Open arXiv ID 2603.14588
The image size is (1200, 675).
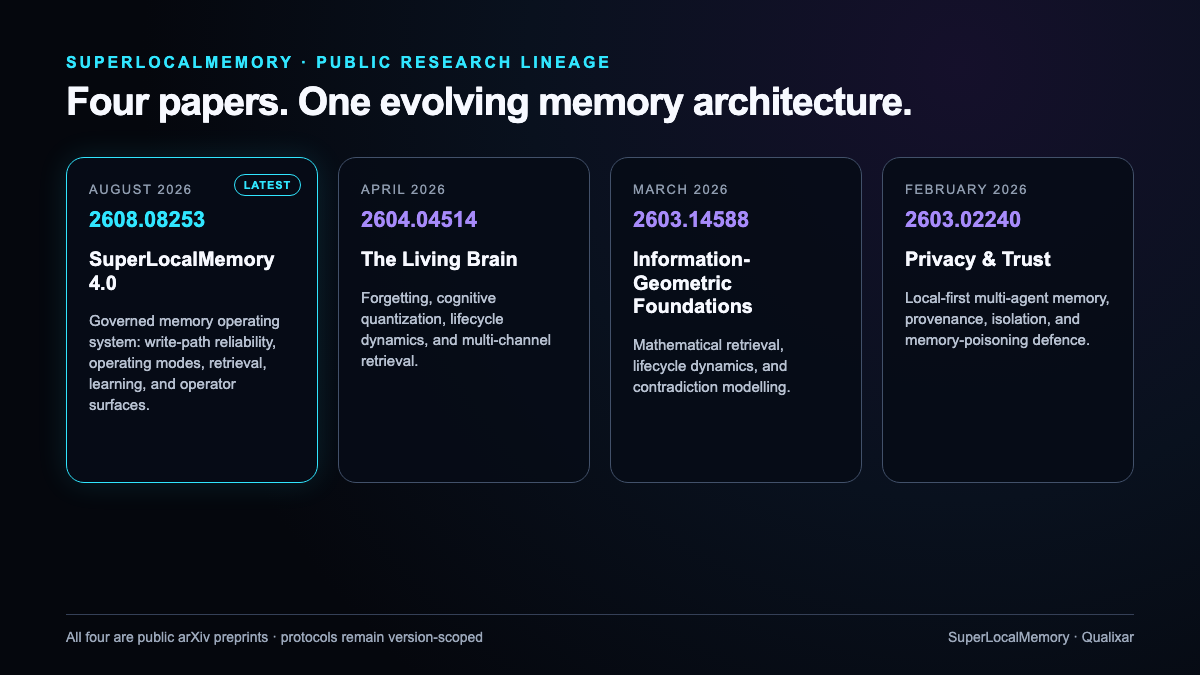(691, 219)
